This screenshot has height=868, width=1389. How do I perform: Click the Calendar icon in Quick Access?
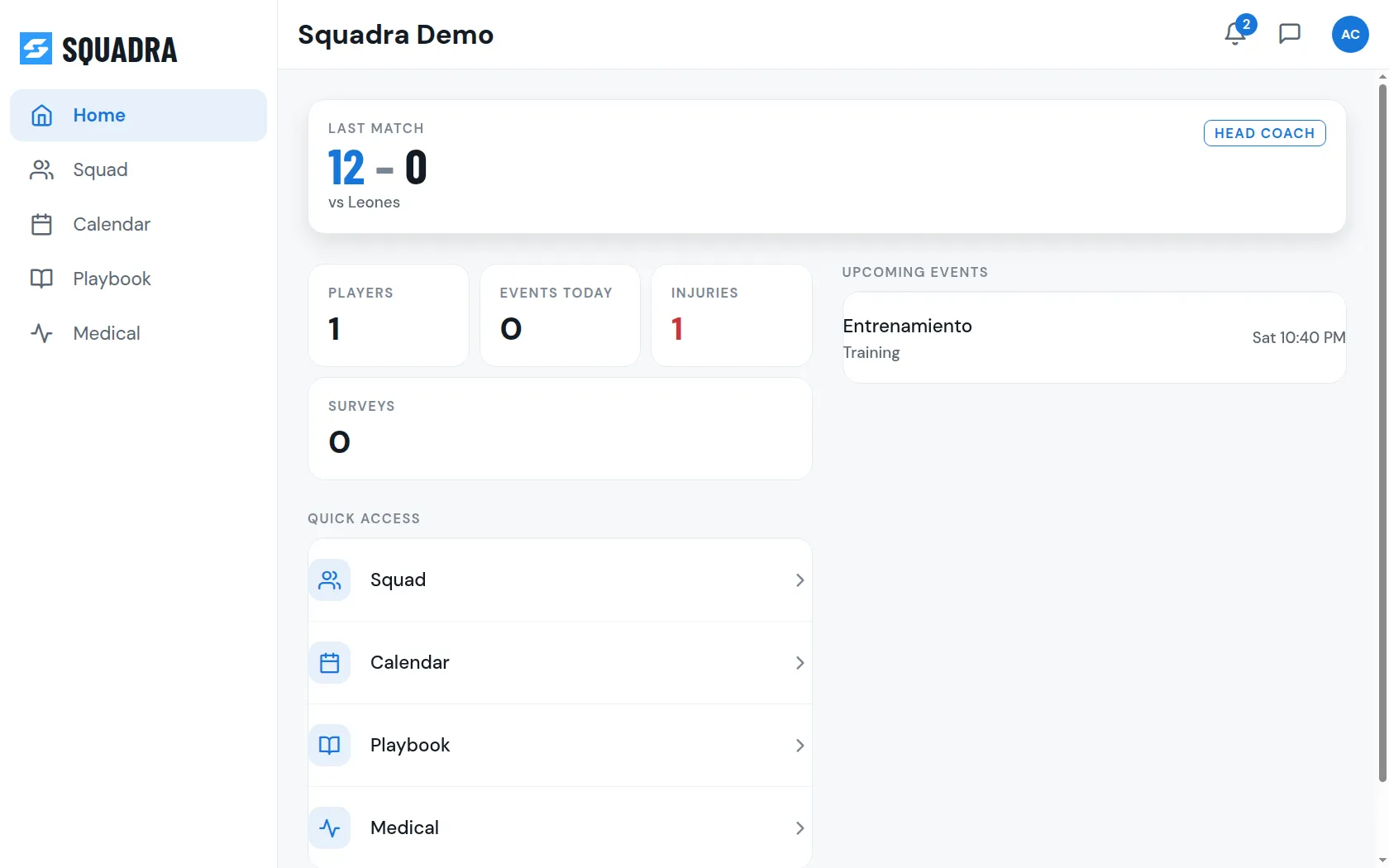[x=329, y=662]
